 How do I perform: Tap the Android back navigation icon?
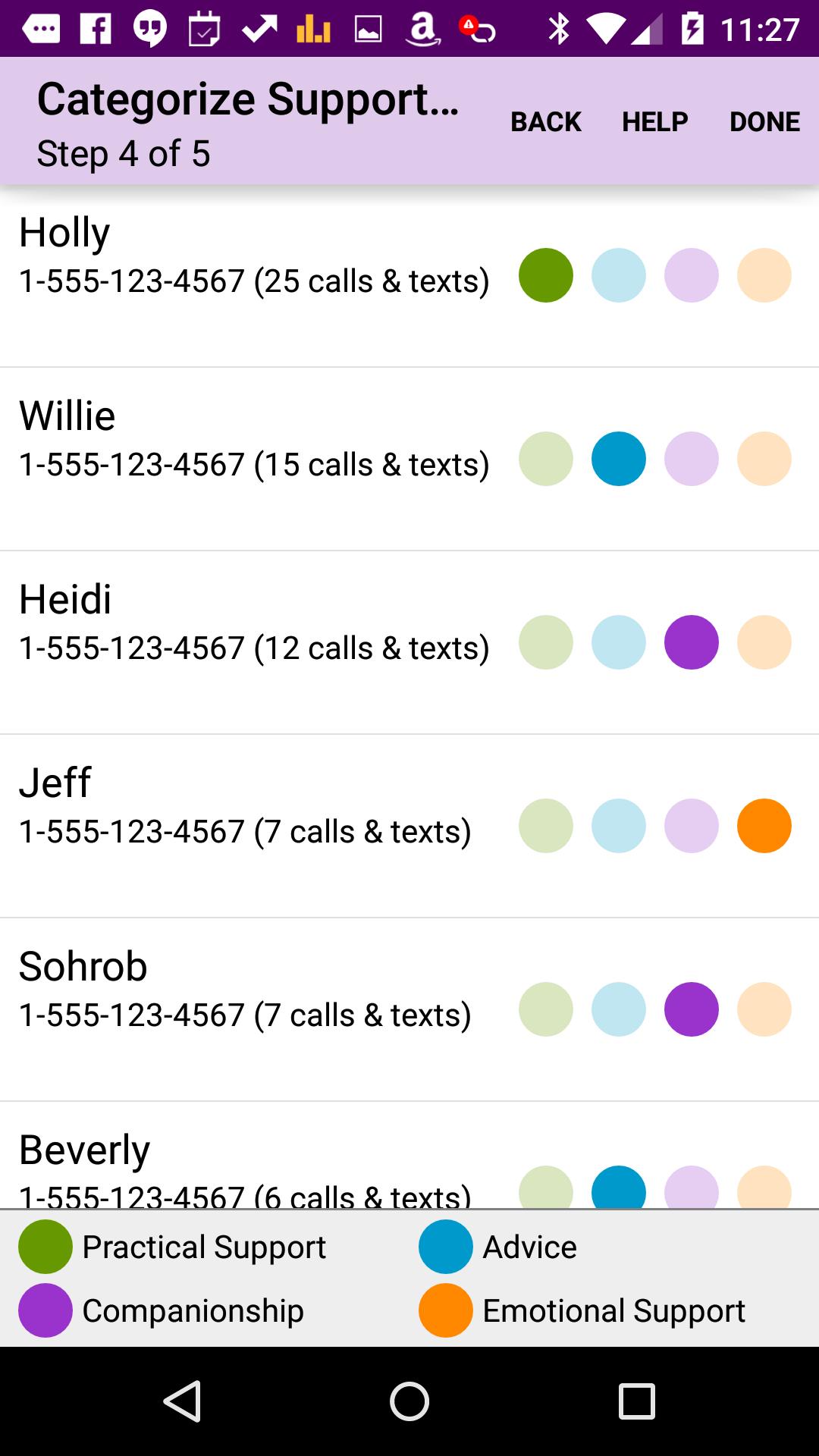pos(182,1400)
